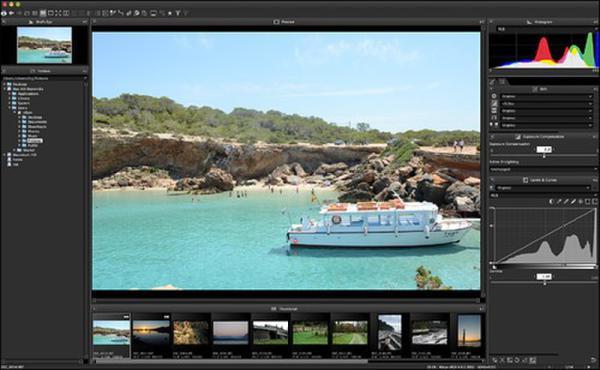Toggle the label badge on the sunset thumbnail
The image size is (600, 370).
point(166,317)
